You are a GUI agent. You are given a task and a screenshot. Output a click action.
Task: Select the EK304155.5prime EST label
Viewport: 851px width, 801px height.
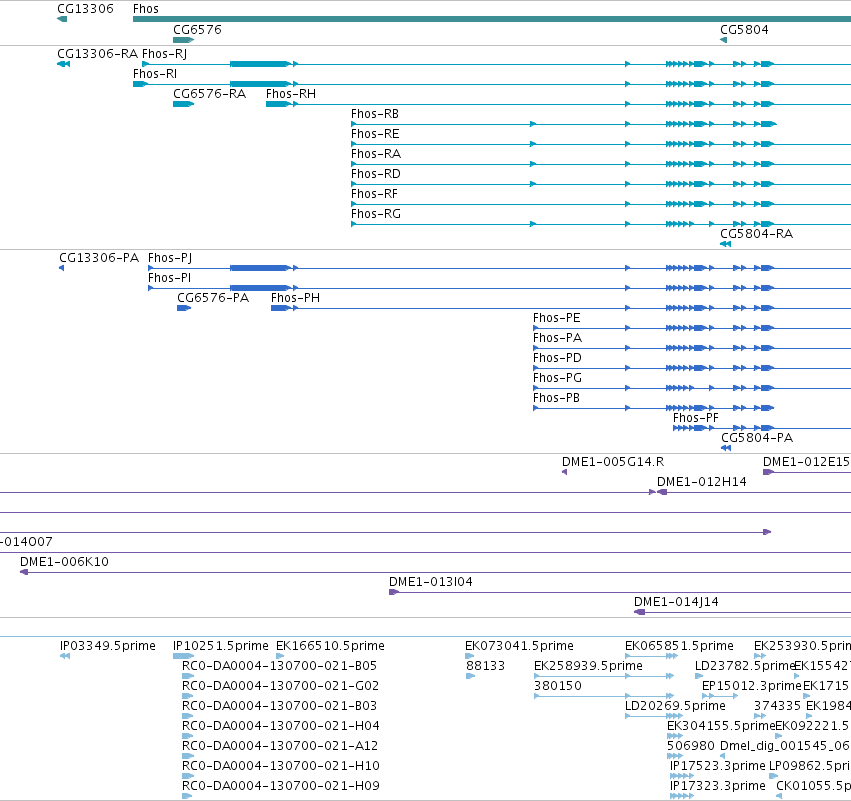tap(721, 726)
